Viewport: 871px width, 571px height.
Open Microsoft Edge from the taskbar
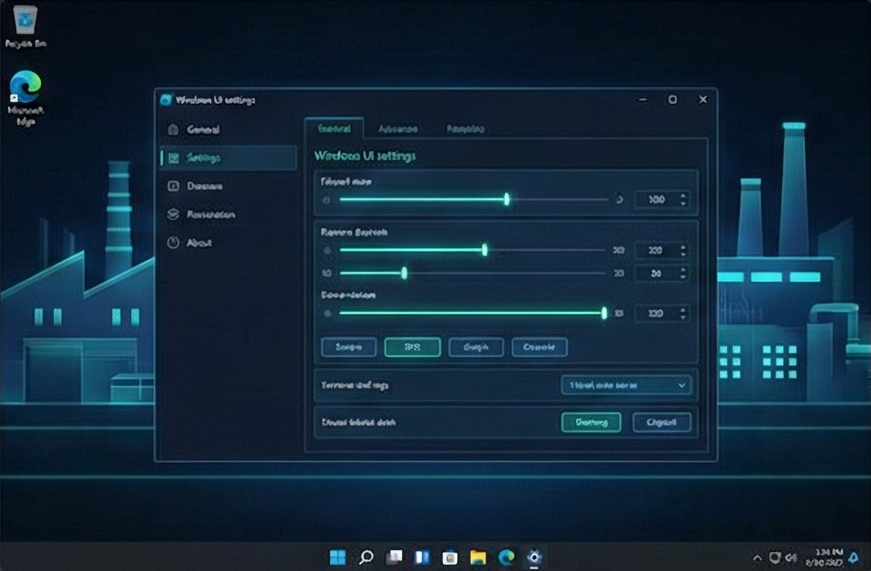(506, 557)
